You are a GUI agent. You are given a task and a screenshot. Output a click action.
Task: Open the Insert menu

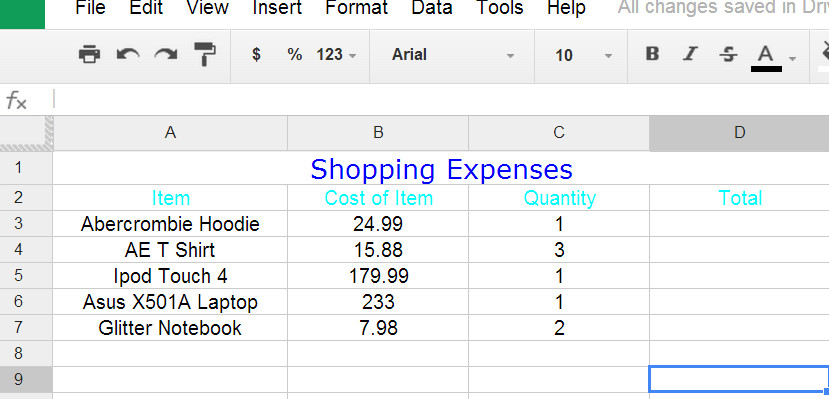tap(278, 8)
